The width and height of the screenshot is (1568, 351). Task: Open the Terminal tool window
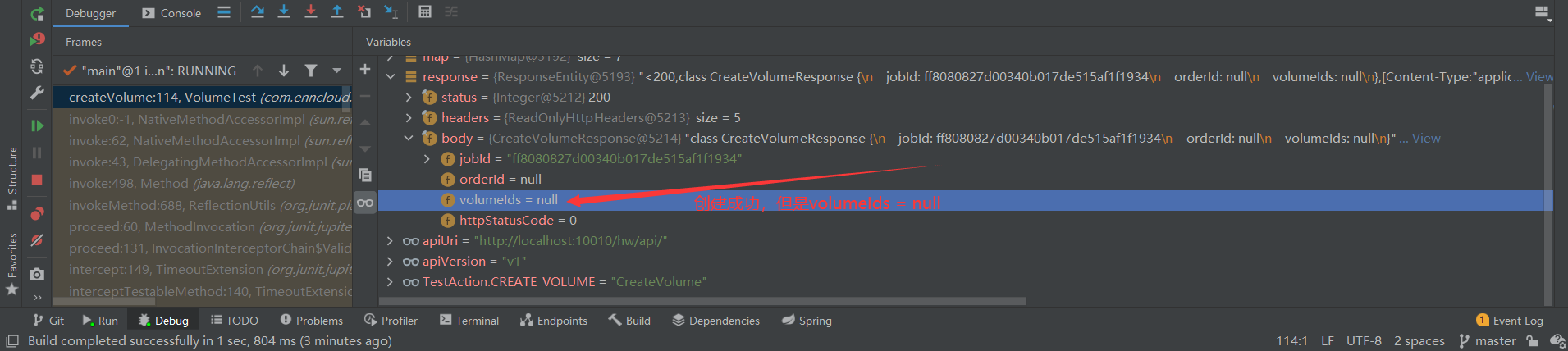pyautogui.click(x=469, y=321)
